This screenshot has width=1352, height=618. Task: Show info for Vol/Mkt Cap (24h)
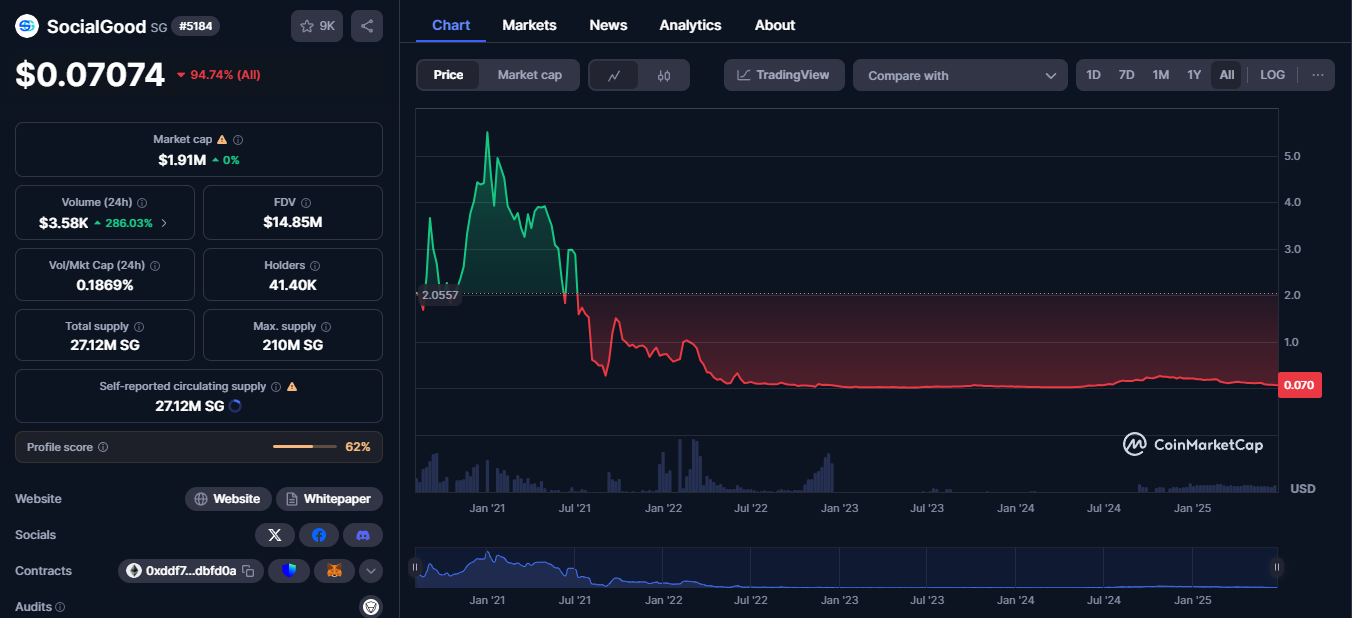155,266
